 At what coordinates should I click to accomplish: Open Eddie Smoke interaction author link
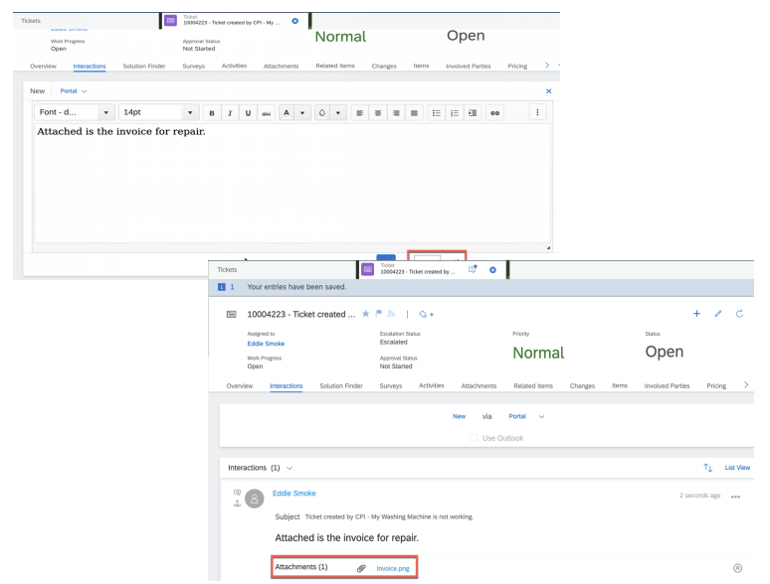[x=294, y=493]
